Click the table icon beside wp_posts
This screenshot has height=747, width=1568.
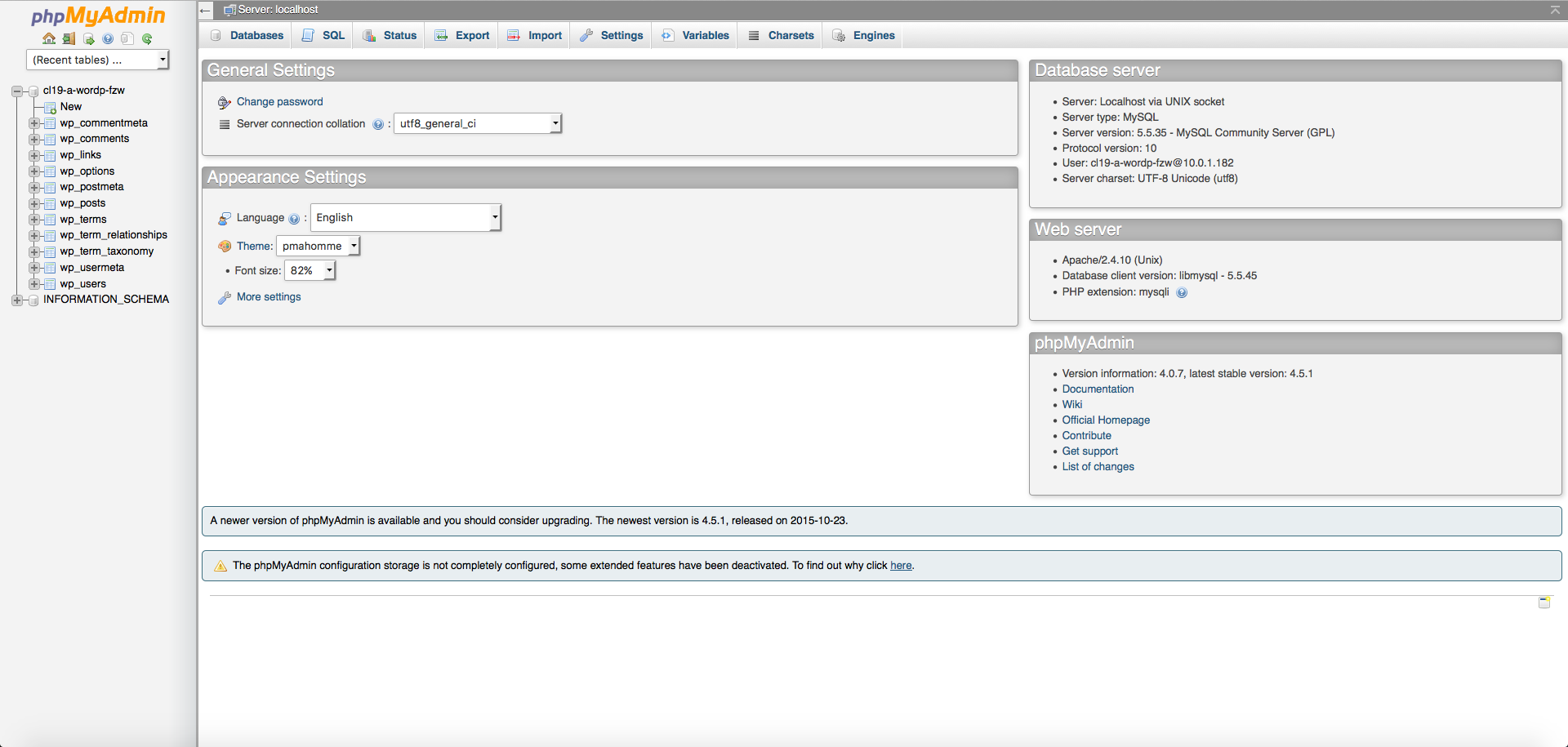tap(50, 203)
